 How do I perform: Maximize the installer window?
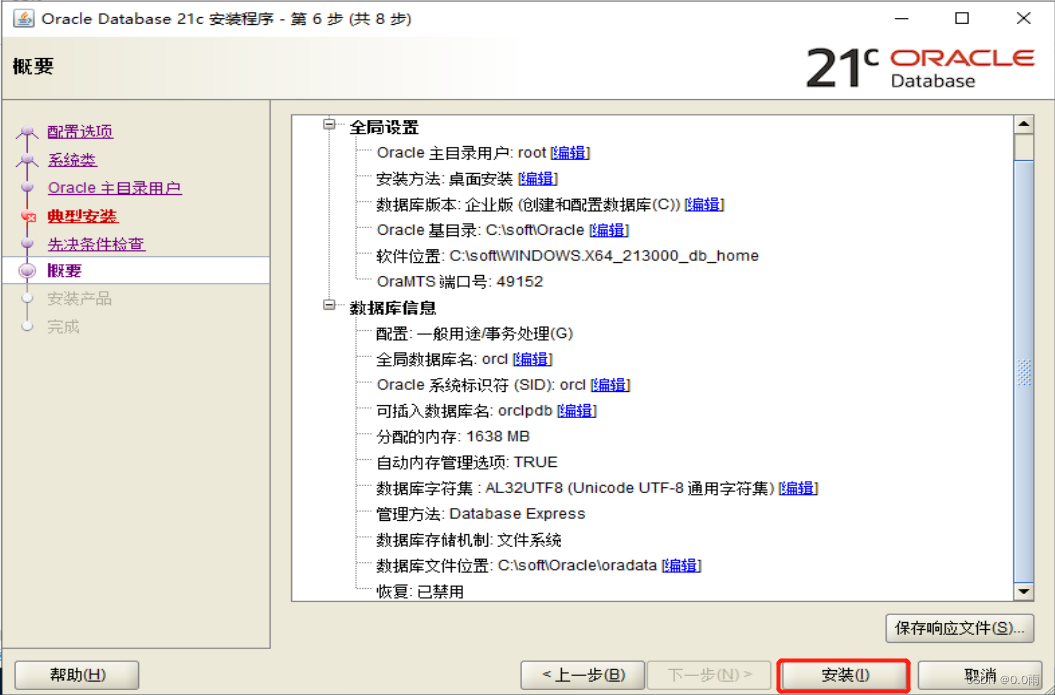(962, 18)
